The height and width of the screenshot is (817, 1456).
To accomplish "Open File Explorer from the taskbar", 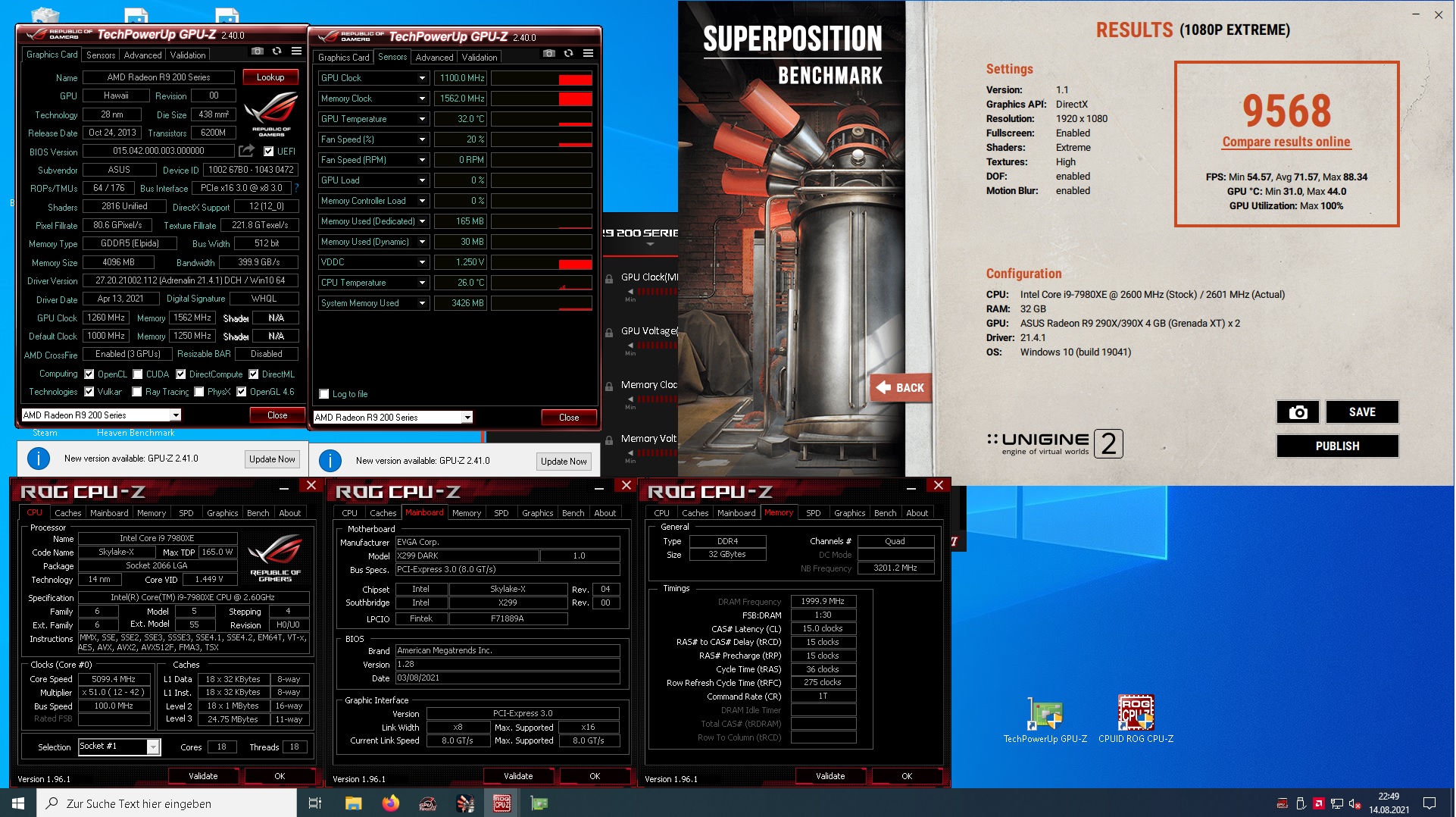I will click(x=353, y=803).
